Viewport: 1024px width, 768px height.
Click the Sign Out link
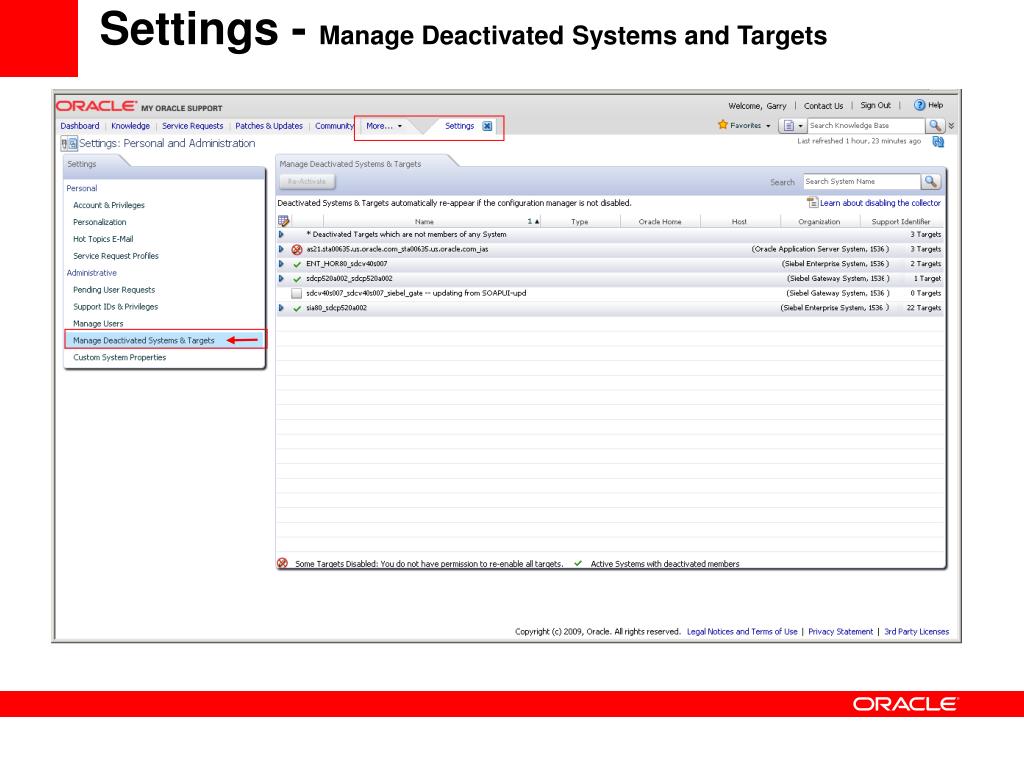pos(875,105)
